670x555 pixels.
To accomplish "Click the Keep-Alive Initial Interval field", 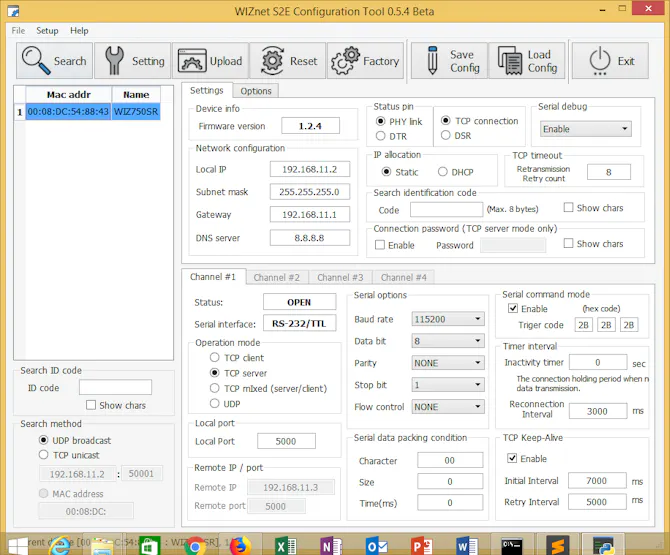I will pyautogui.click(x=597, y=480).
